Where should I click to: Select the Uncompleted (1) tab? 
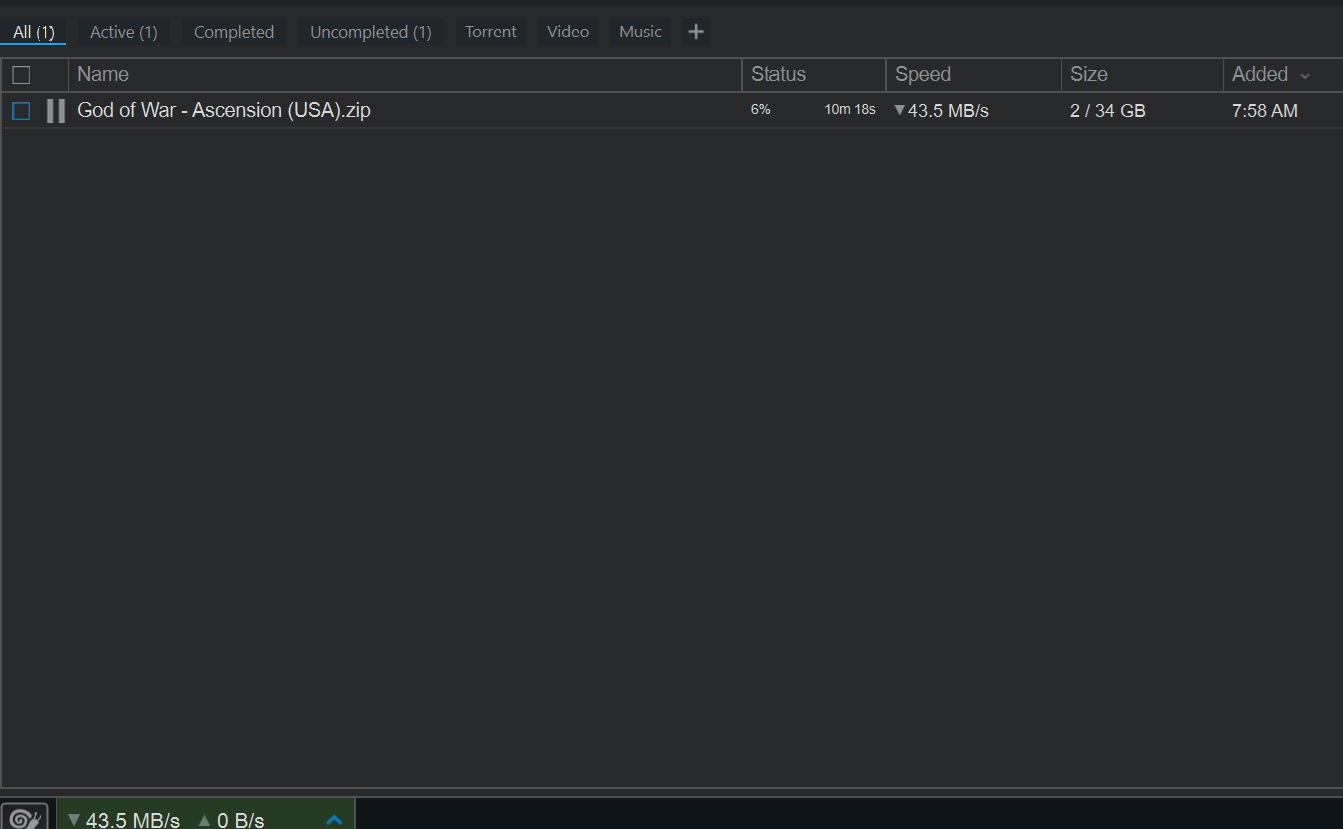[371, 32]
